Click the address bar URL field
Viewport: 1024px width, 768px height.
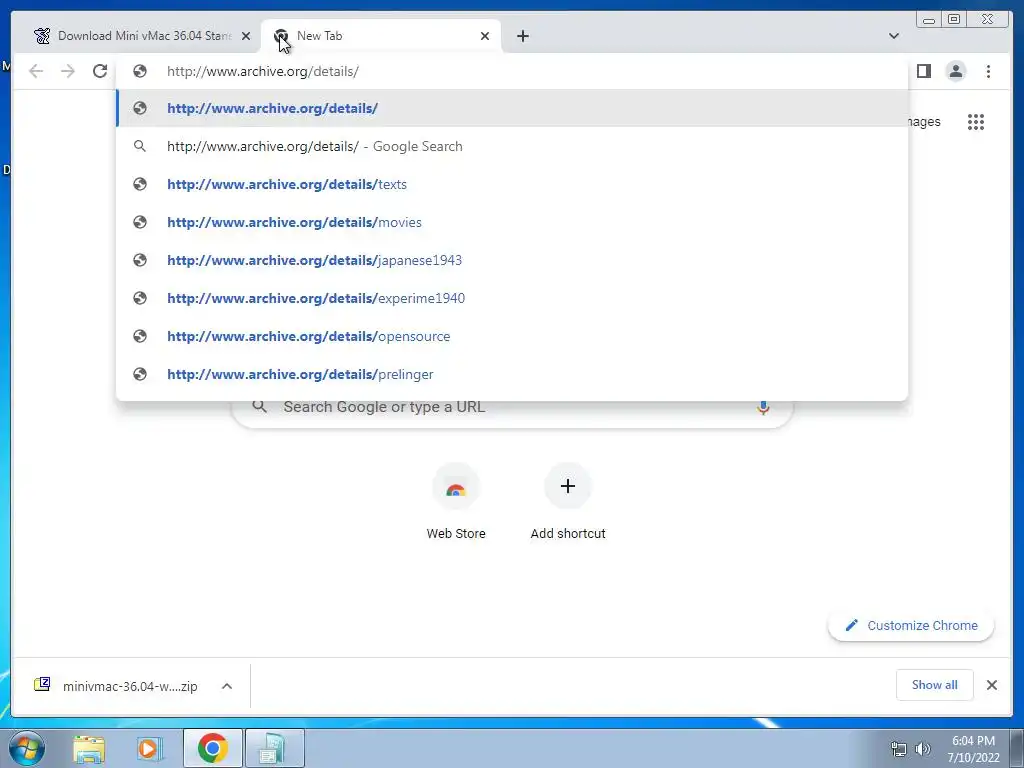[513, 71]
